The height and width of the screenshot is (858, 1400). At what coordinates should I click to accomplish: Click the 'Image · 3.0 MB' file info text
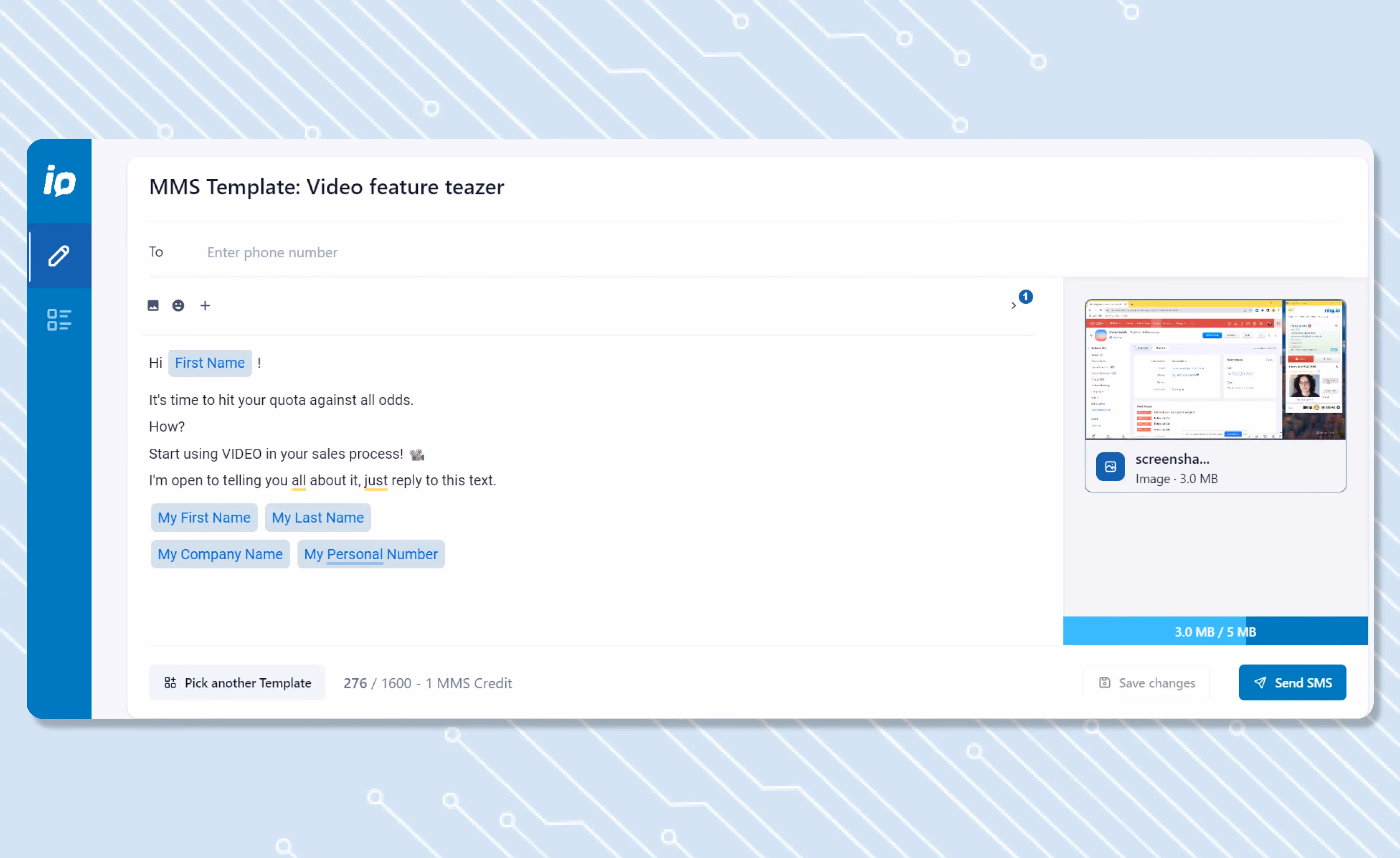tap(1176, 479)
